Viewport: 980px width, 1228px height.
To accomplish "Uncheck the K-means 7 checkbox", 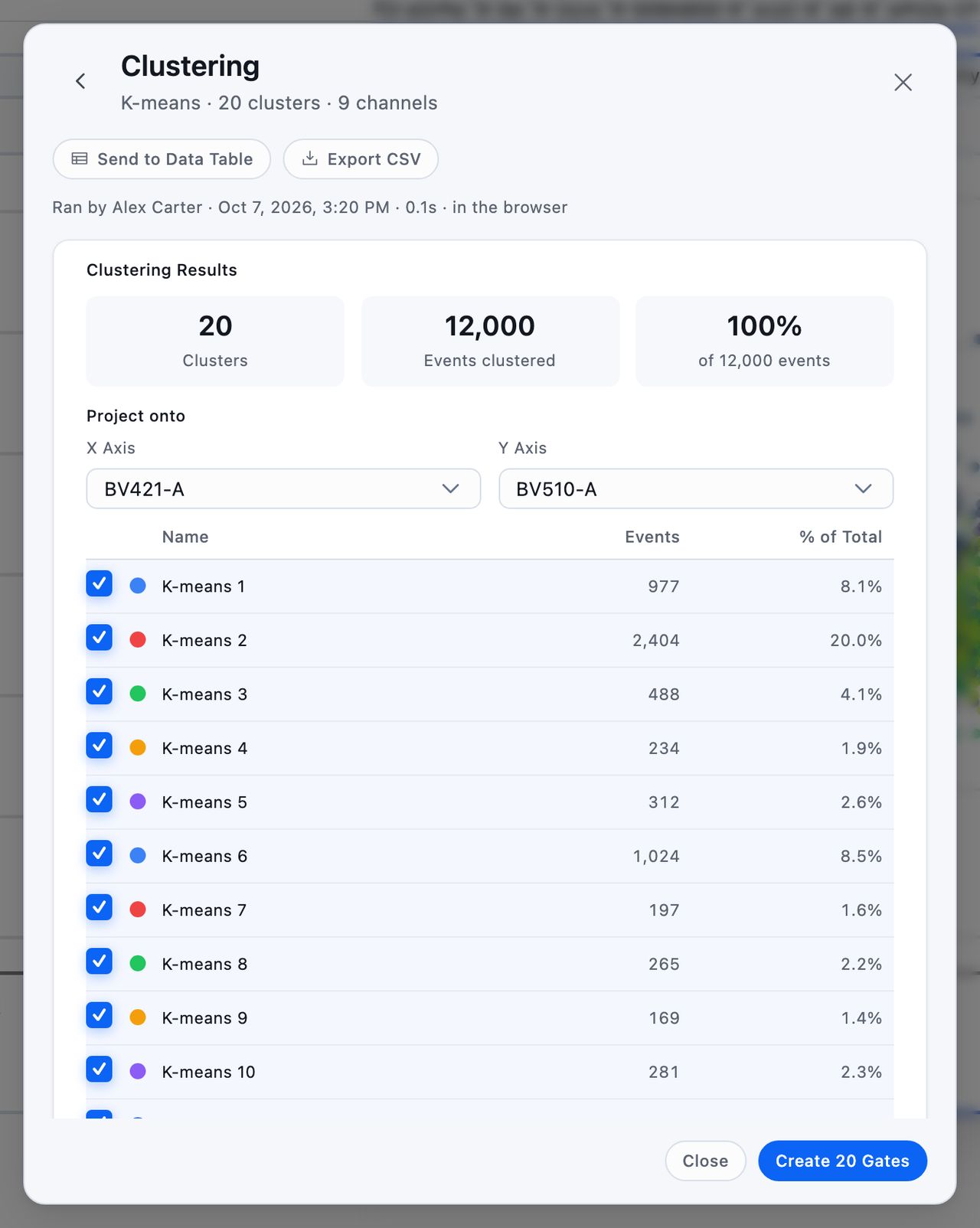I will coord(100,907).
